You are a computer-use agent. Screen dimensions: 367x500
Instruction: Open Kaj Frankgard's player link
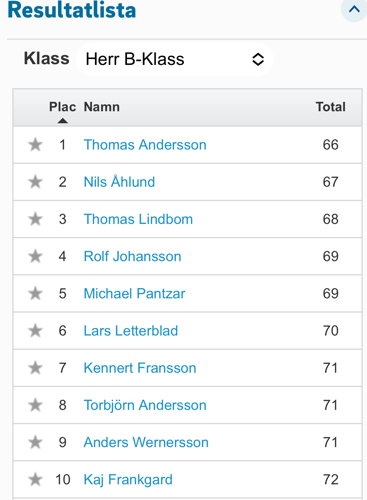(x=128, y=480)
